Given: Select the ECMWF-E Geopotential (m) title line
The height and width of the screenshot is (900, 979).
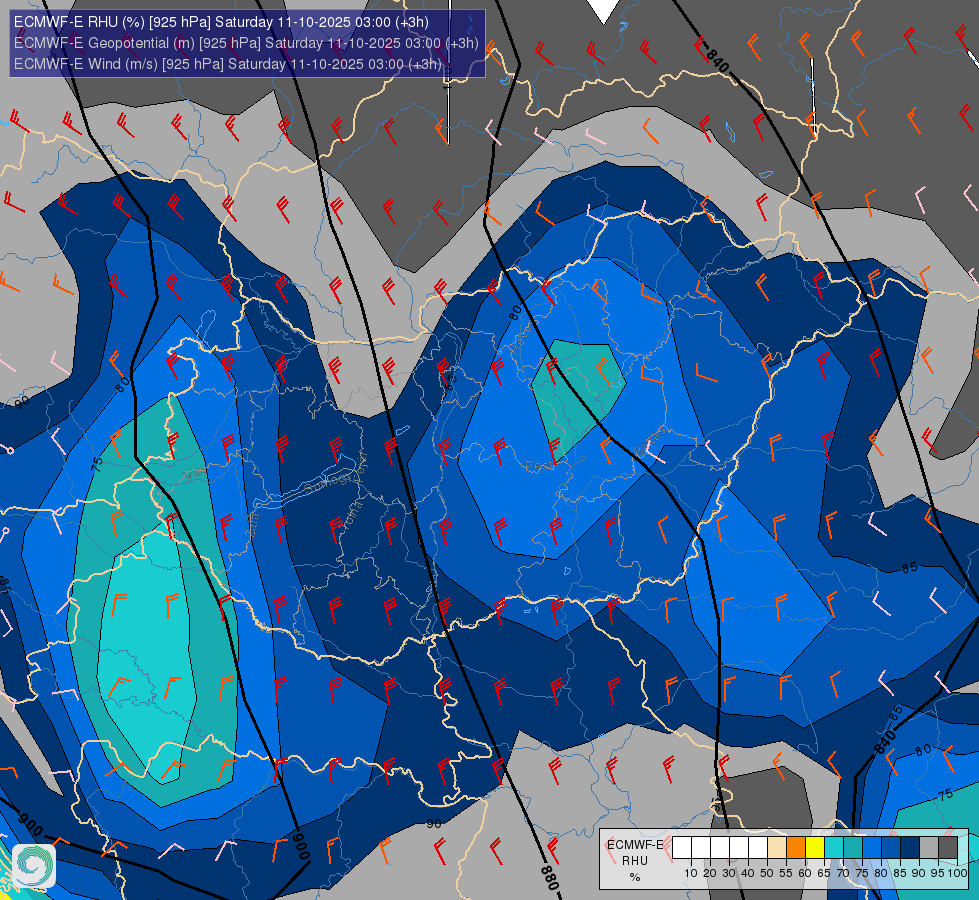Looking at the screenshot, I should click(x=246, y=43).
